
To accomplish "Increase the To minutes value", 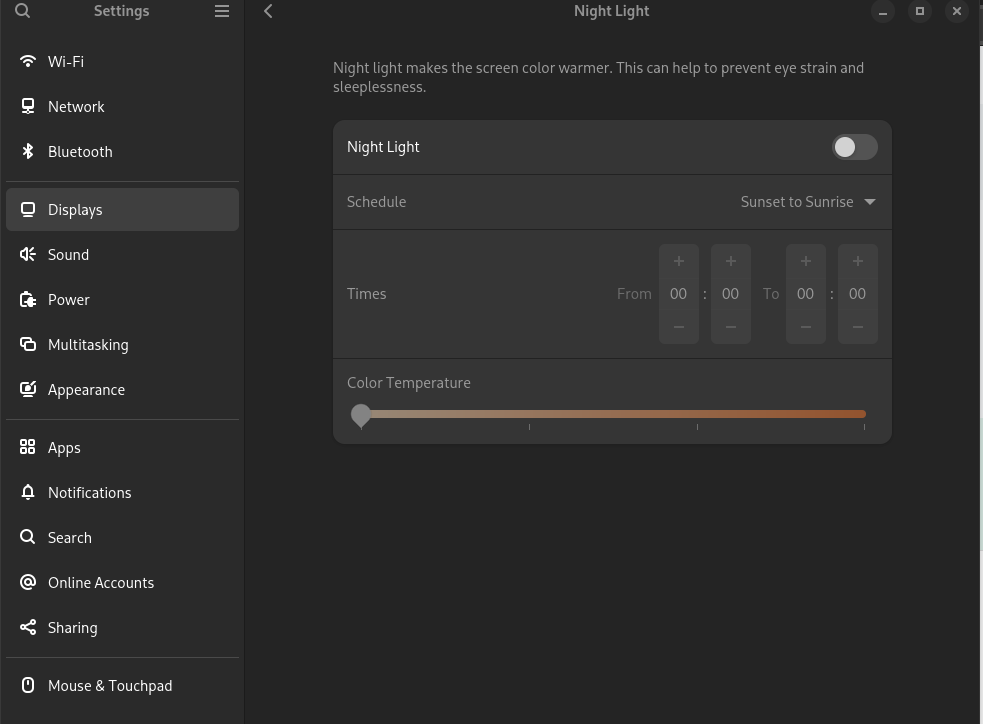I will [x=858, y=261].
